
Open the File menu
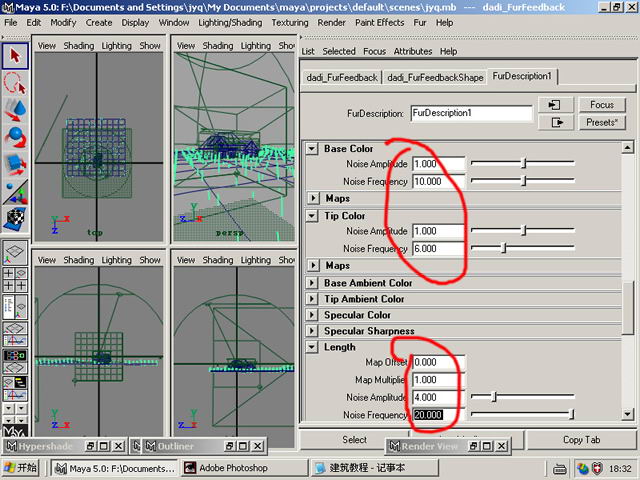coord(11,23)
